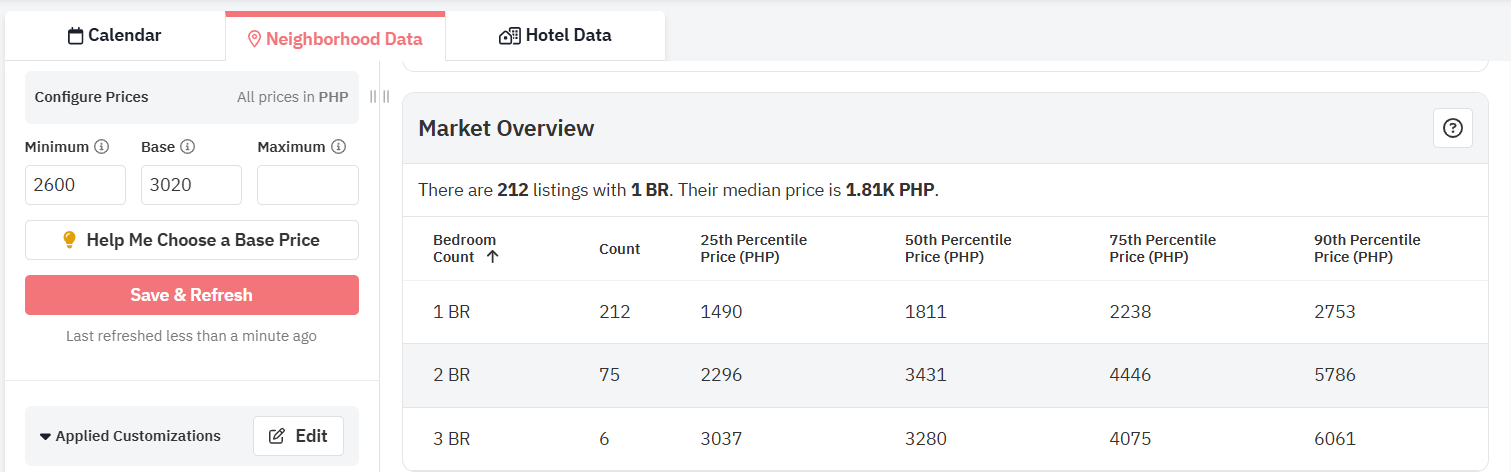Switch to the Calendar tab

(x=115, y=36)
